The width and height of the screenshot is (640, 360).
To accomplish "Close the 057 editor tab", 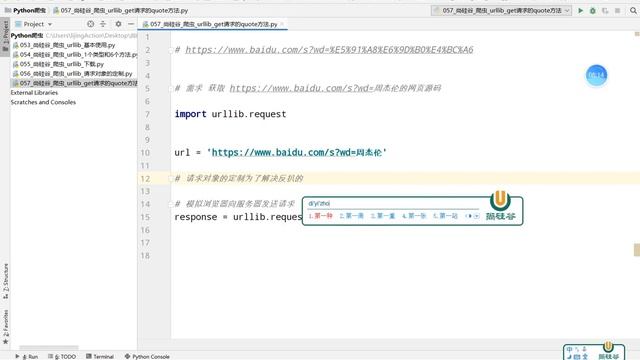I will pyautogui.click(x=282, y=24).
